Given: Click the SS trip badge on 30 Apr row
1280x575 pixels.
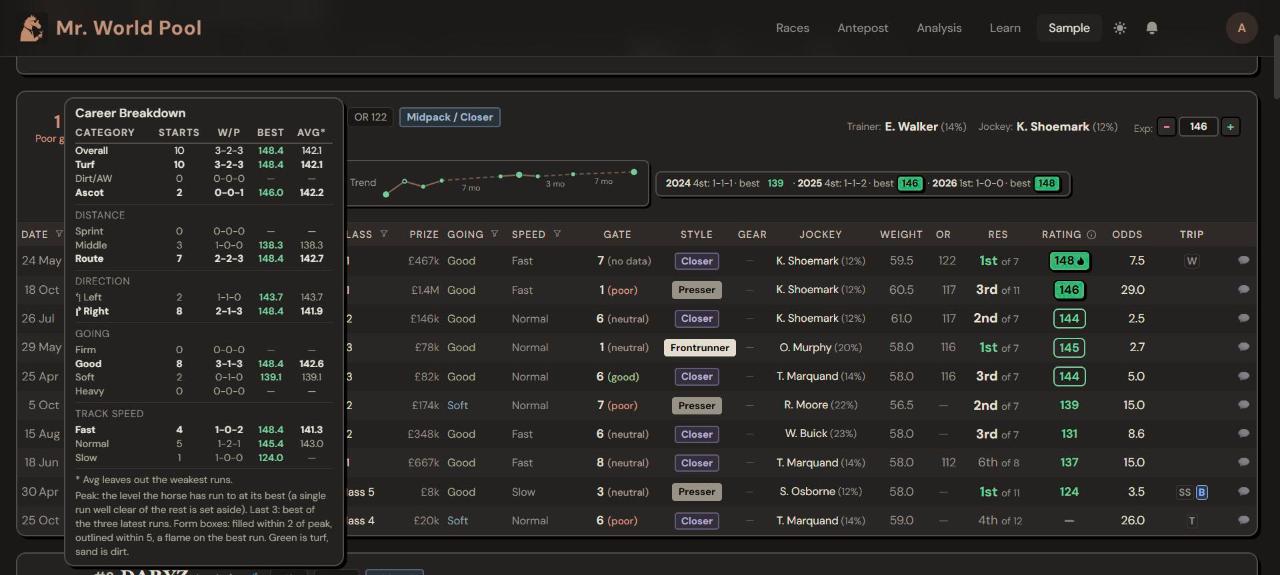Looking at the screenshot, I should pyautogui.click(x=1185, y=492).
